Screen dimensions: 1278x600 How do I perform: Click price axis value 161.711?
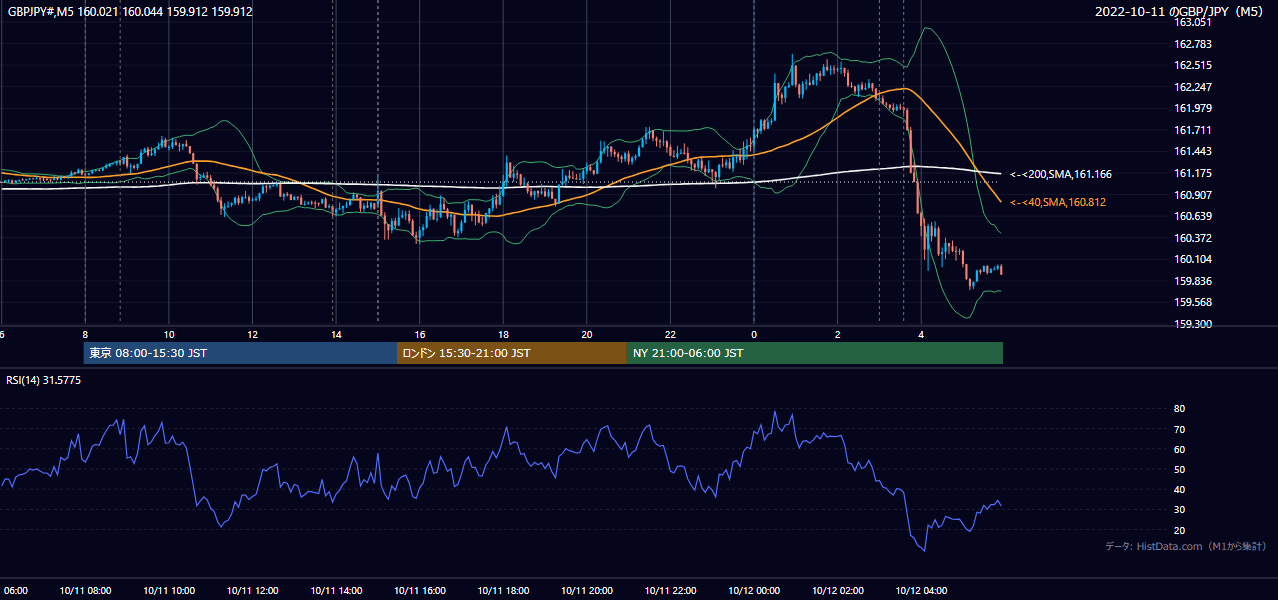coord(1193,130)
